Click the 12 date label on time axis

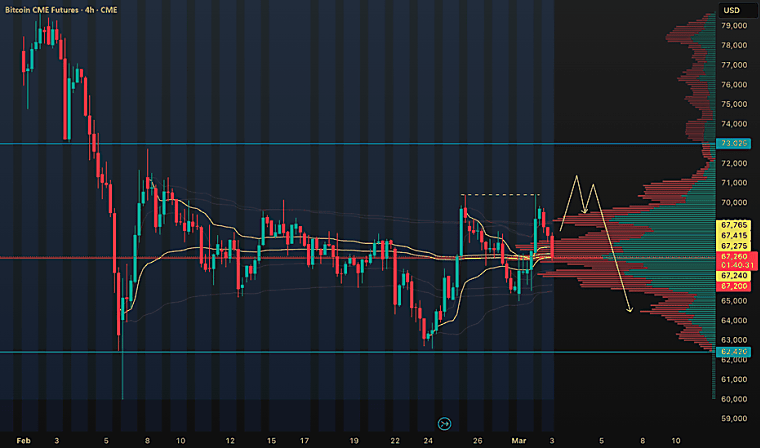coord(230,440)
